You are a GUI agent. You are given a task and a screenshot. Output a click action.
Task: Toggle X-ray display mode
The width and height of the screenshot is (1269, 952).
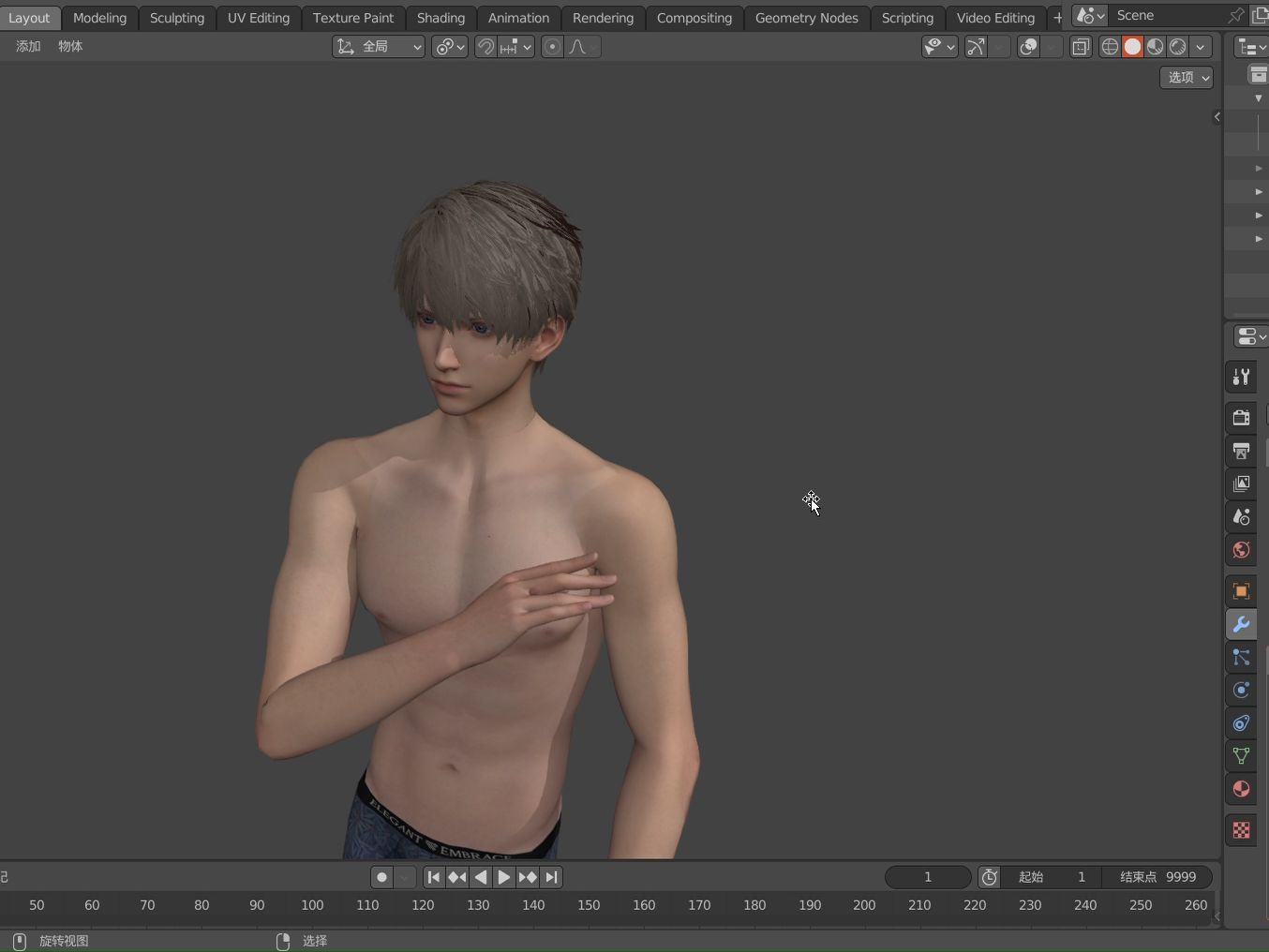[1081, 47]
